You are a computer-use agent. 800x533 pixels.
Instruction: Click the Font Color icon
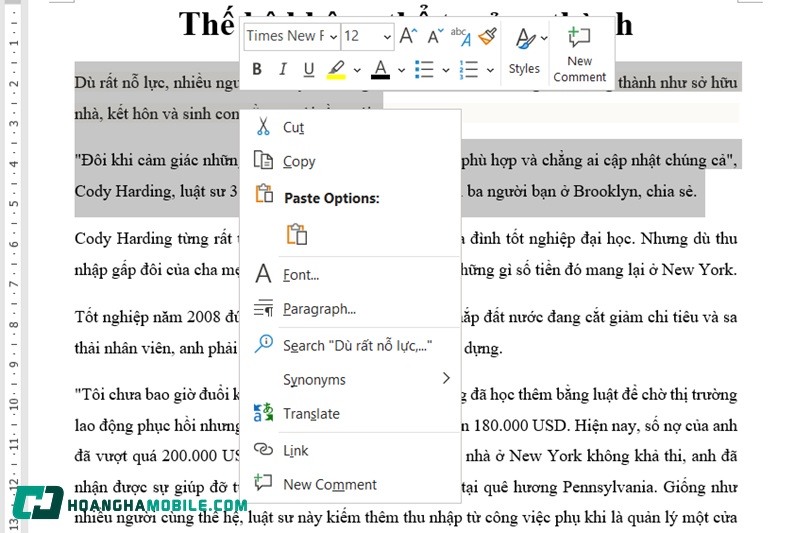(380, 69)
